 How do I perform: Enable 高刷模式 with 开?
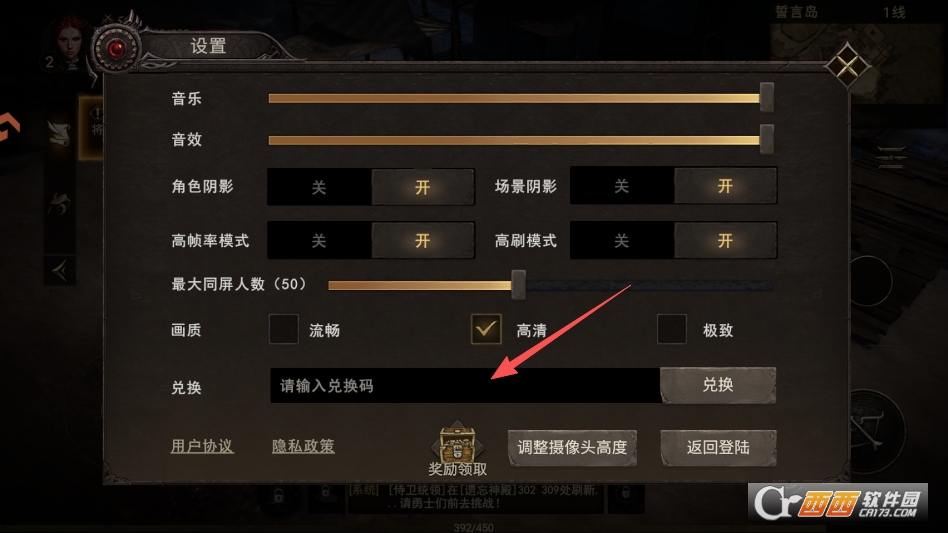point(725,241)
